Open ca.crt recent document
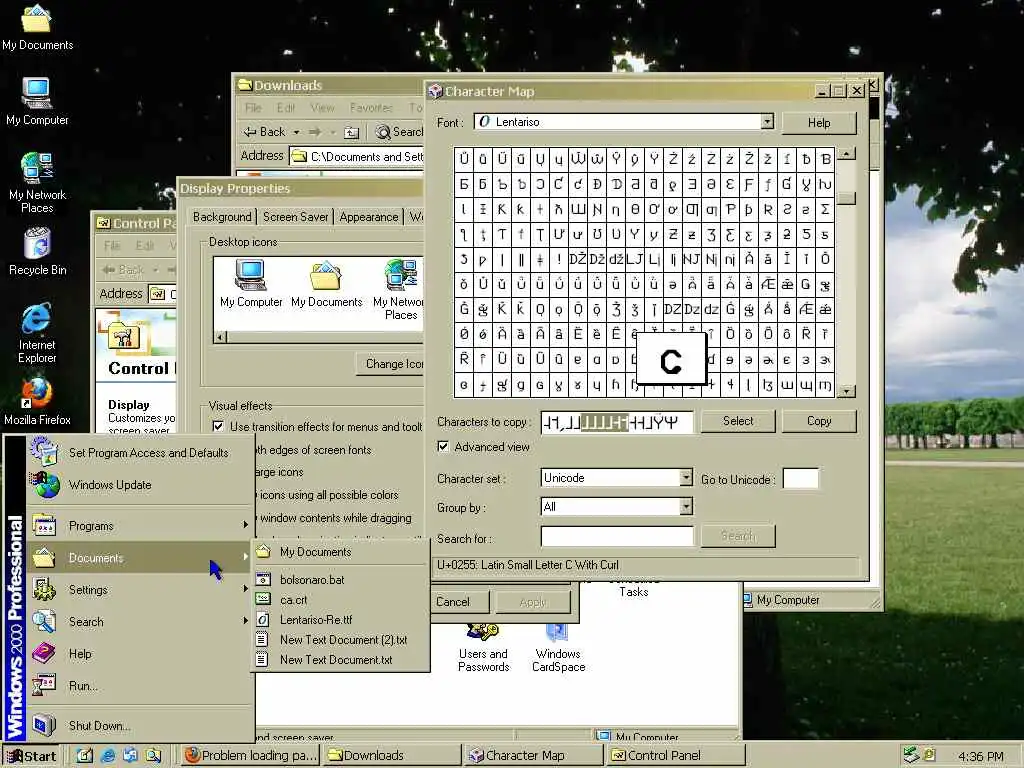The image size is (1024, 768). tap(340, 600)
